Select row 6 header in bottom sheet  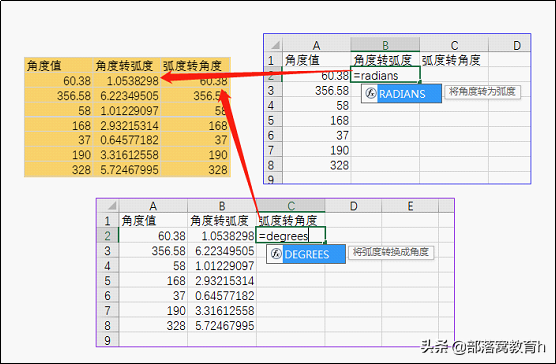click(108, 295)
